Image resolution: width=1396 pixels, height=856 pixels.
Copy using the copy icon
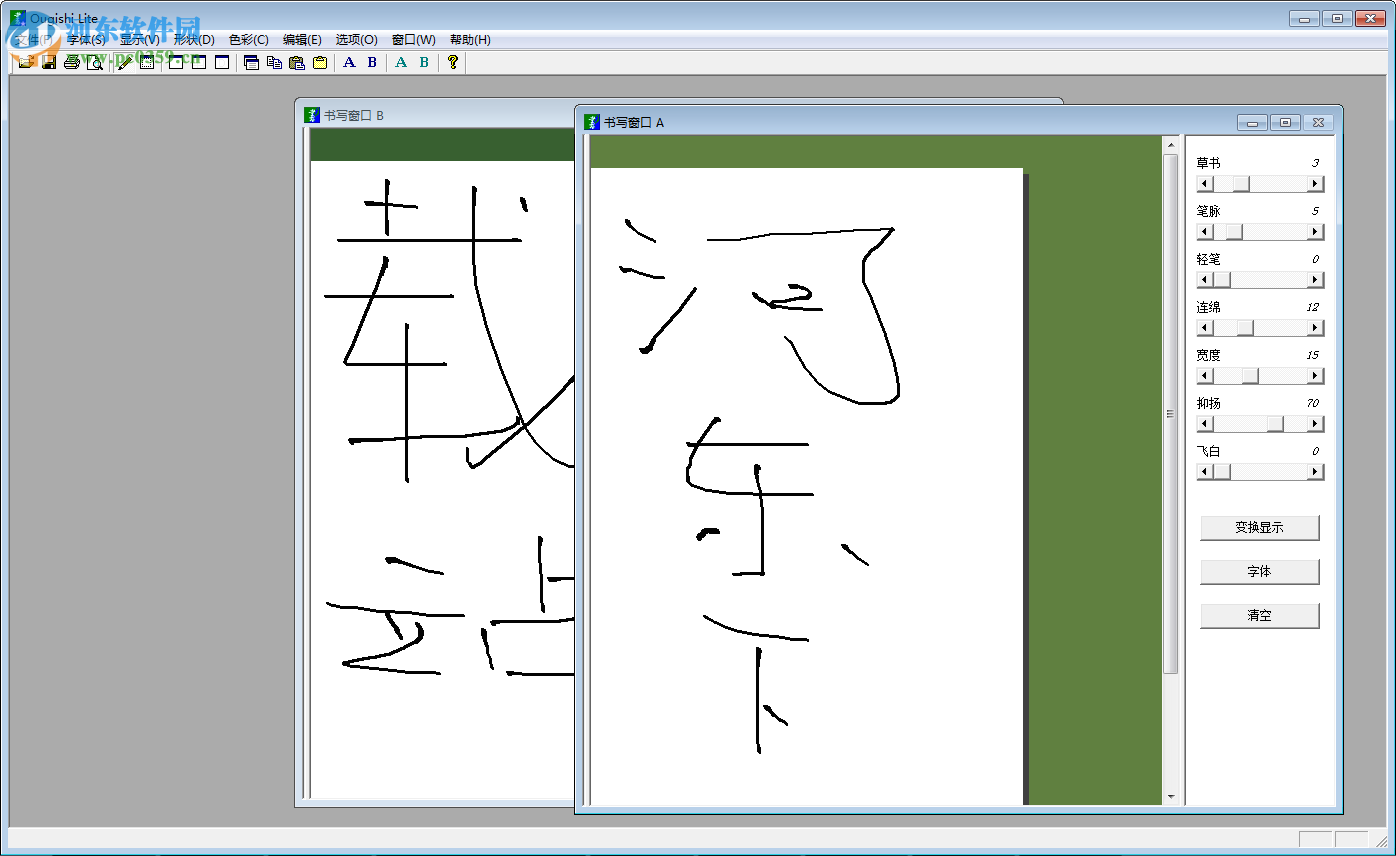275,62
